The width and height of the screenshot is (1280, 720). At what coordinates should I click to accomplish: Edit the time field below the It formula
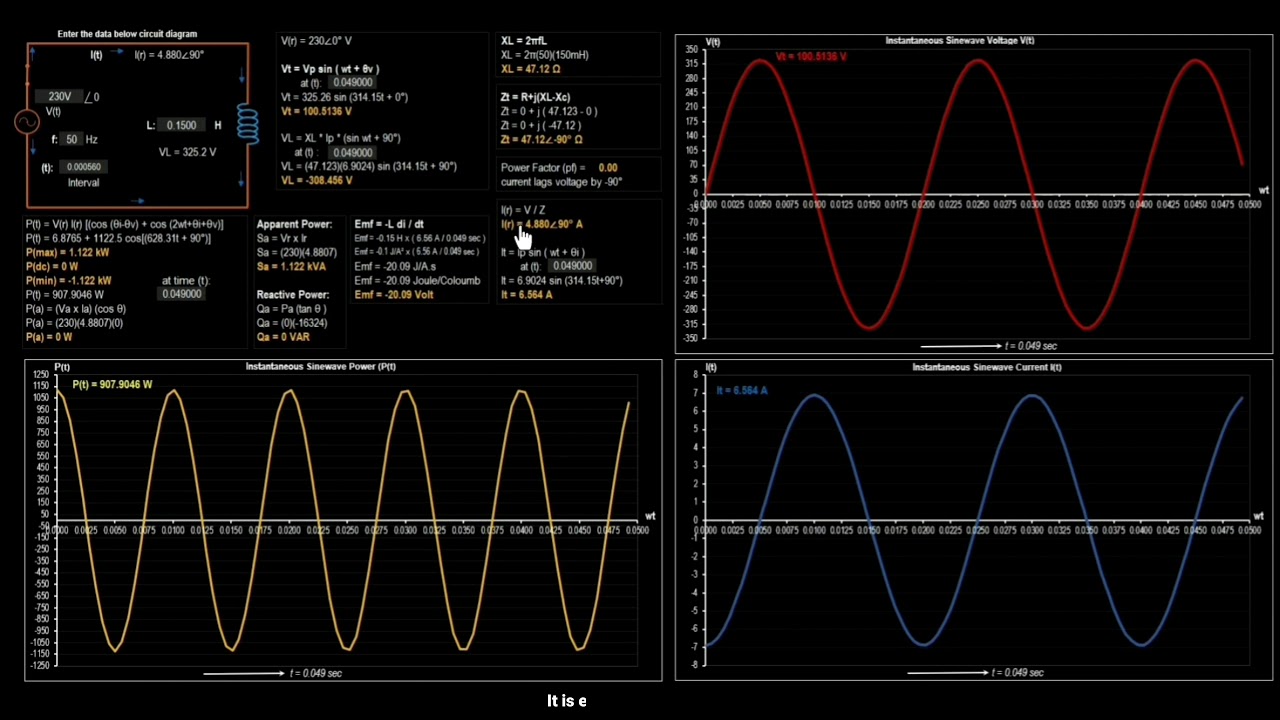click(x=572, y=266)
